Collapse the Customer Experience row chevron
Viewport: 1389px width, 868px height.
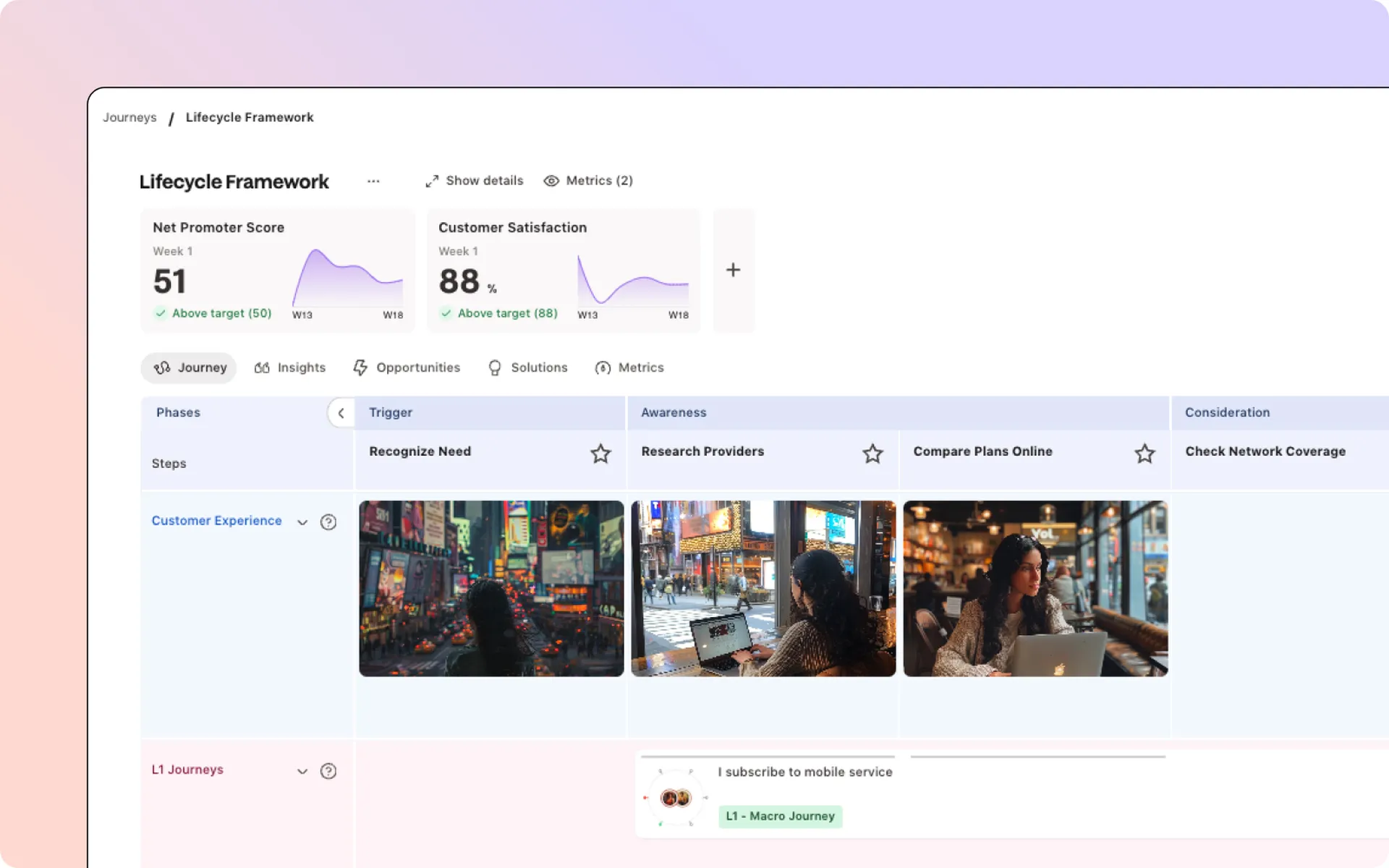tap(302, 522)
